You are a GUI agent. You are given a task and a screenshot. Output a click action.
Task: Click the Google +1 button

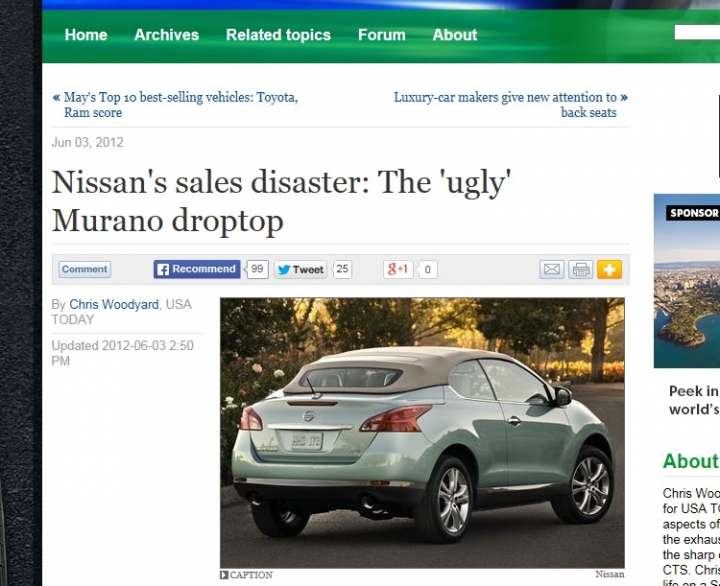click(398, 270)
